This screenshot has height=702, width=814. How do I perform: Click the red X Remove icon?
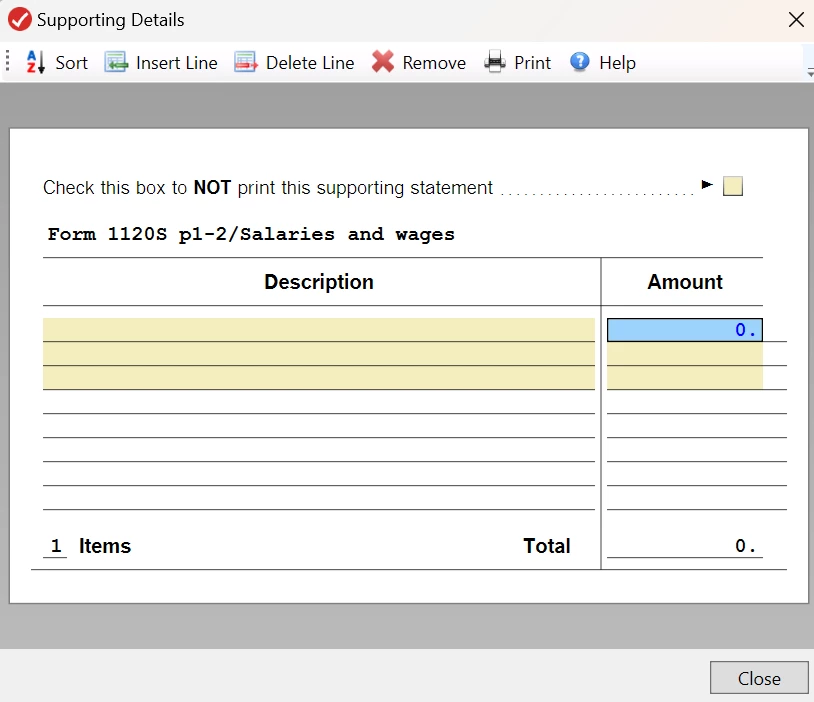[383, 62]
